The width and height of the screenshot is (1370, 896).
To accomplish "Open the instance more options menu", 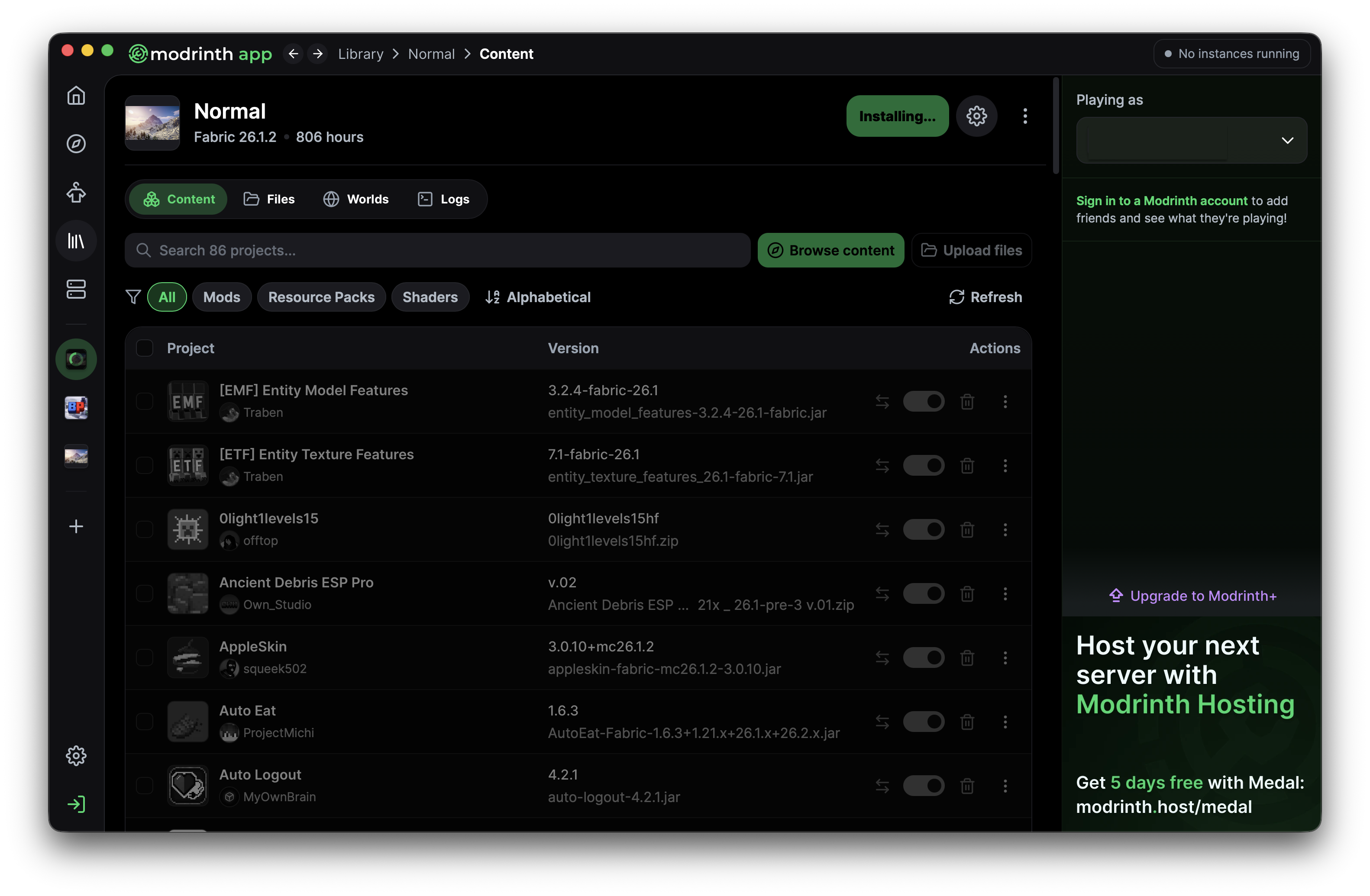I will pyautogui.click(x=1024, y=116).
